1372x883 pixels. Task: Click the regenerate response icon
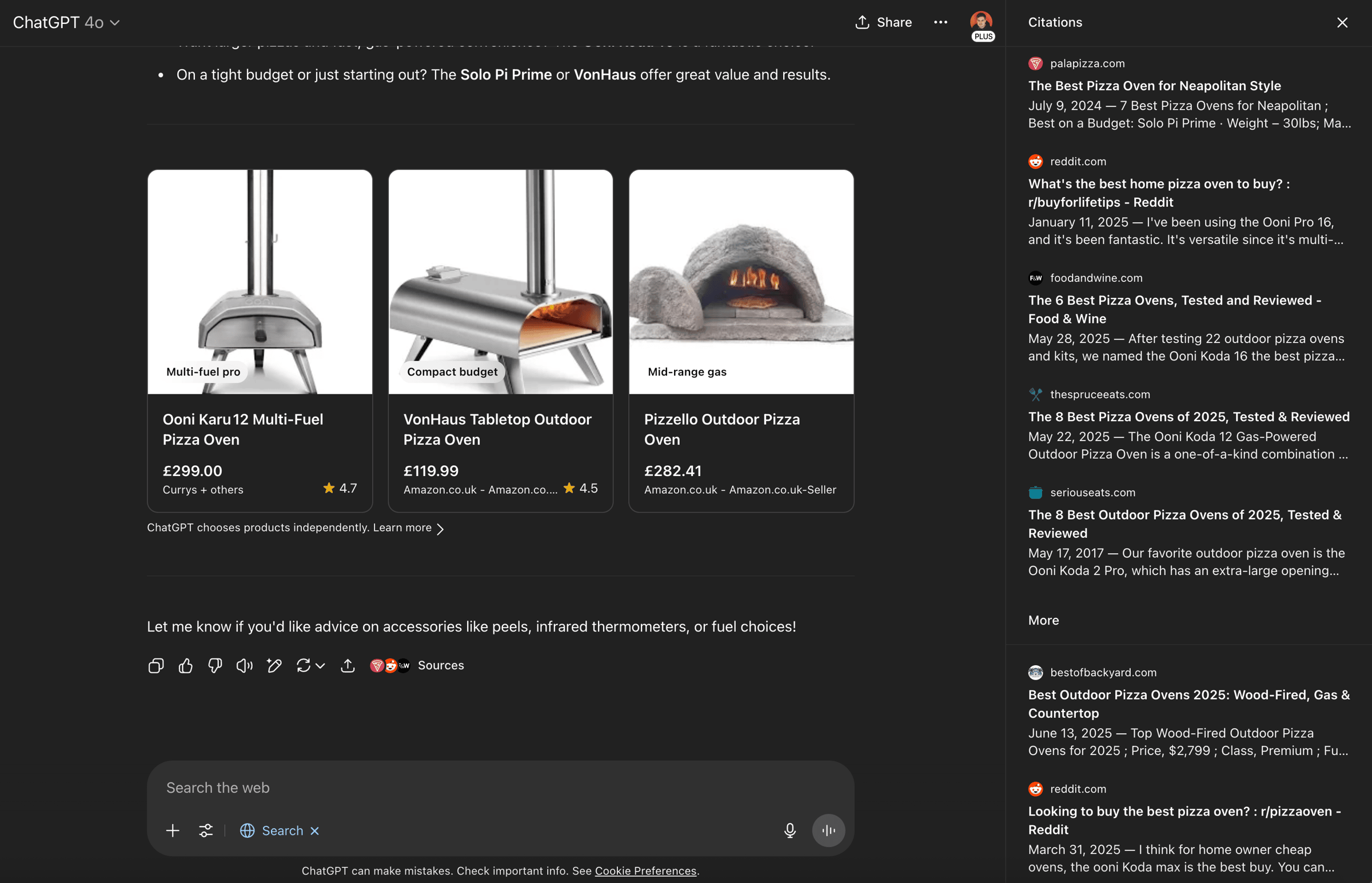pyautogui.click(x=304, y=665)
